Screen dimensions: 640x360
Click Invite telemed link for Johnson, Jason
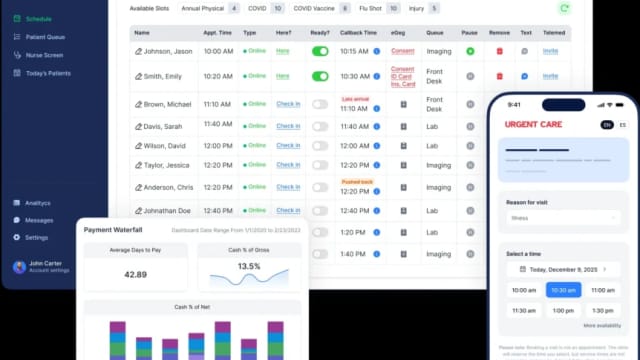tap(550, 51)
